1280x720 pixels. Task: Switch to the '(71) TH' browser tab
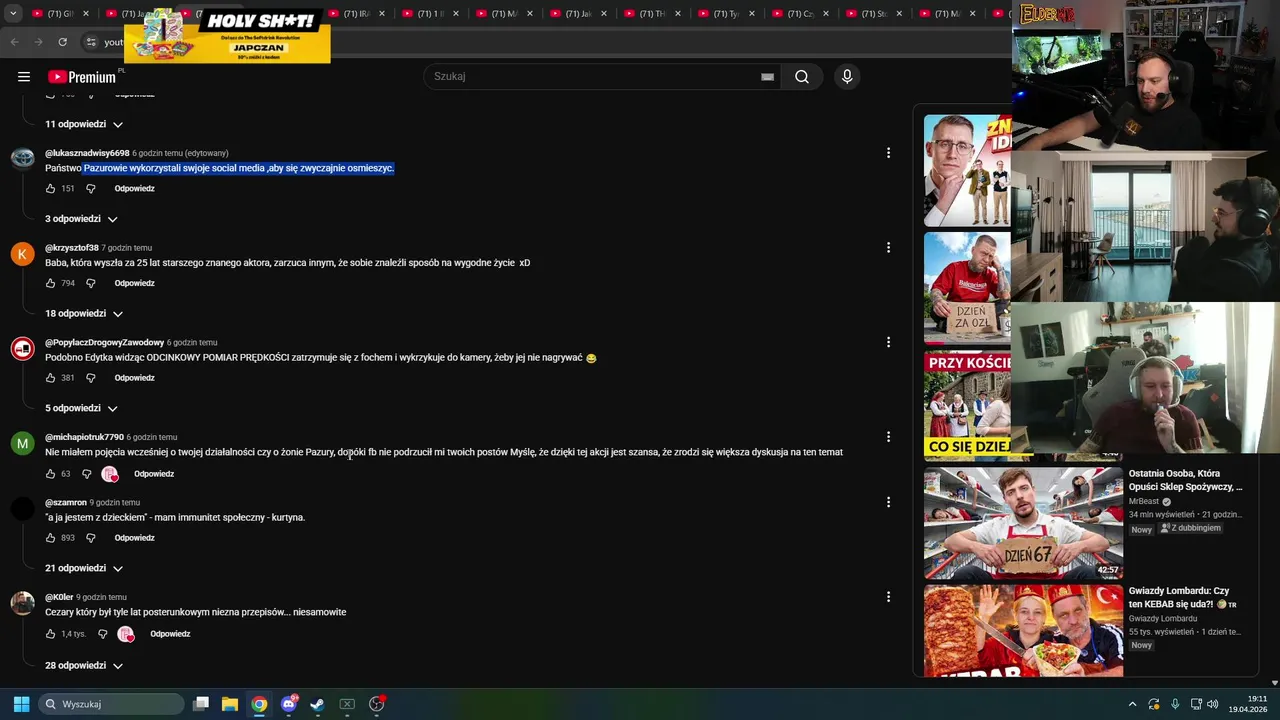(x=653, y=14)
